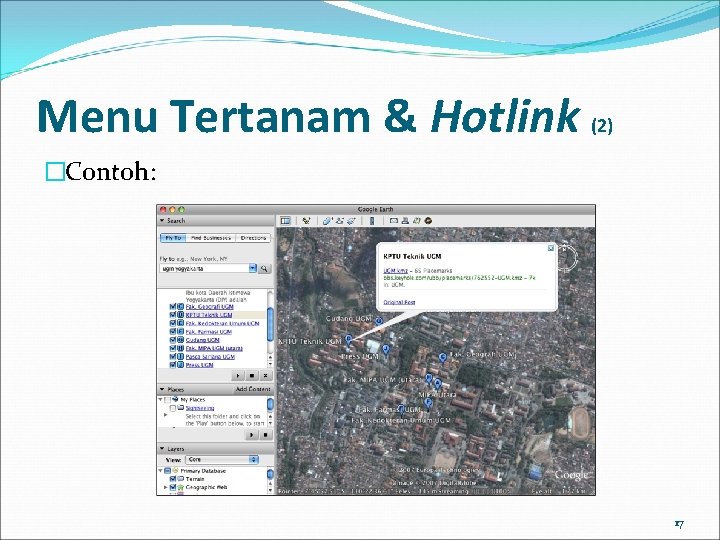Click the Print toolbar icon
720x540 pixels.
click(x=405, y=221)
